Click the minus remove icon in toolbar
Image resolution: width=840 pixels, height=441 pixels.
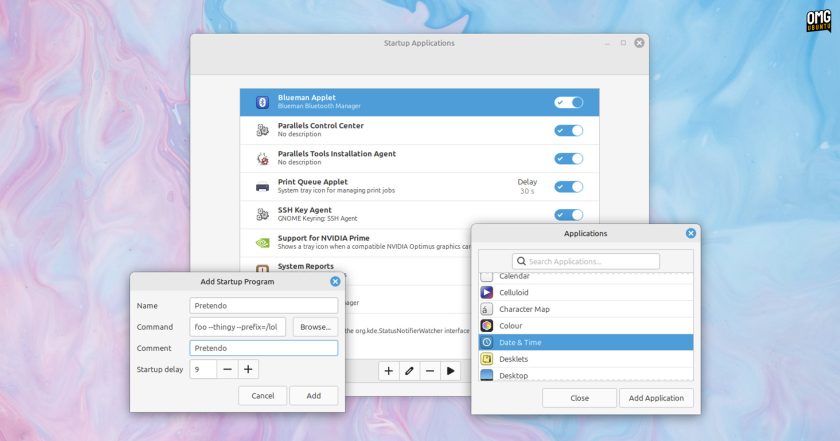[430, 371]
